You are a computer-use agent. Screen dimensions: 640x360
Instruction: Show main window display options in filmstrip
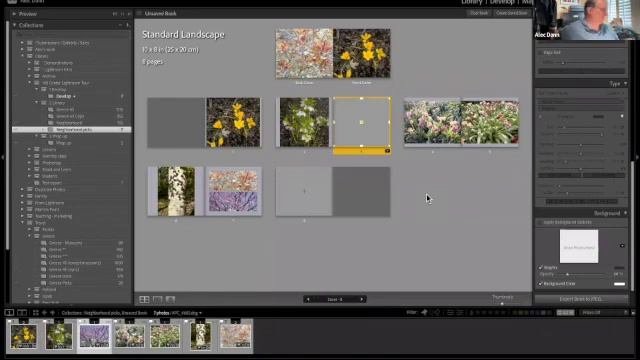tap(9, 313)
